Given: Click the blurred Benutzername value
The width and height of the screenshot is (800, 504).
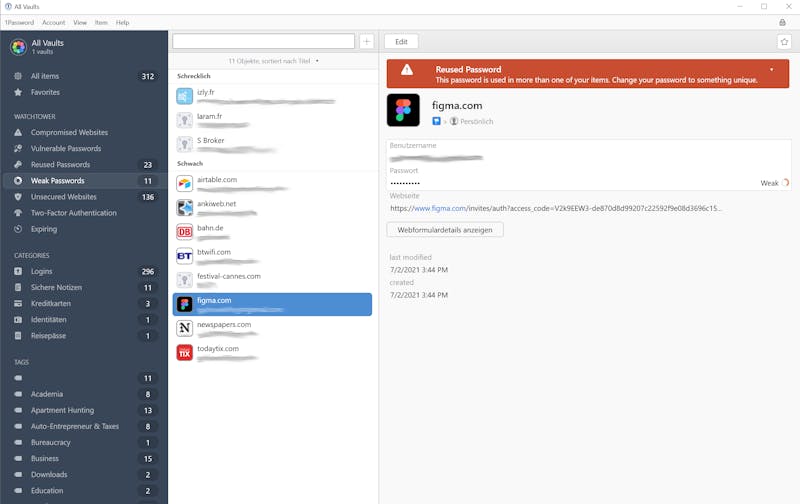Looking at the screenshot, I should point(436,158).
